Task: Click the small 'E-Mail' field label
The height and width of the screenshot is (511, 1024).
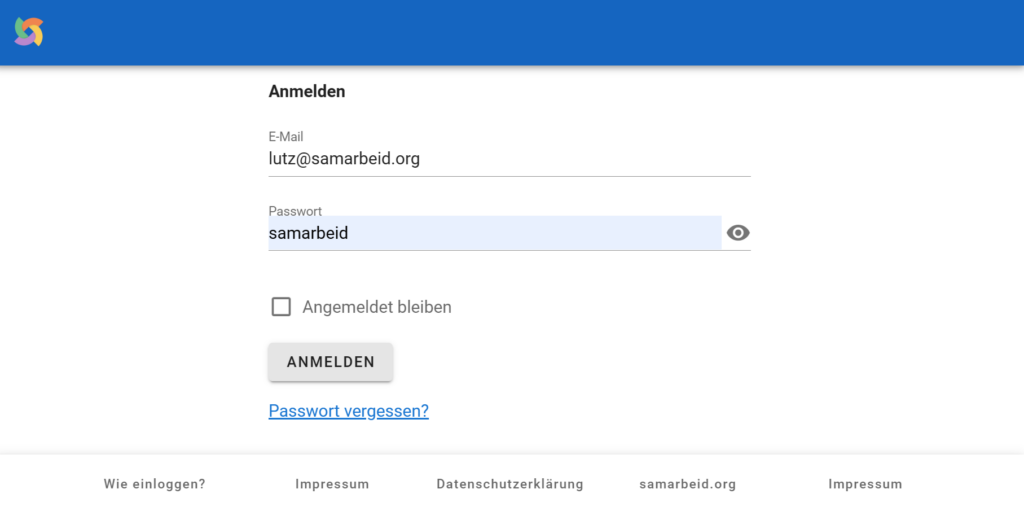Action: [x=286, y=137]
